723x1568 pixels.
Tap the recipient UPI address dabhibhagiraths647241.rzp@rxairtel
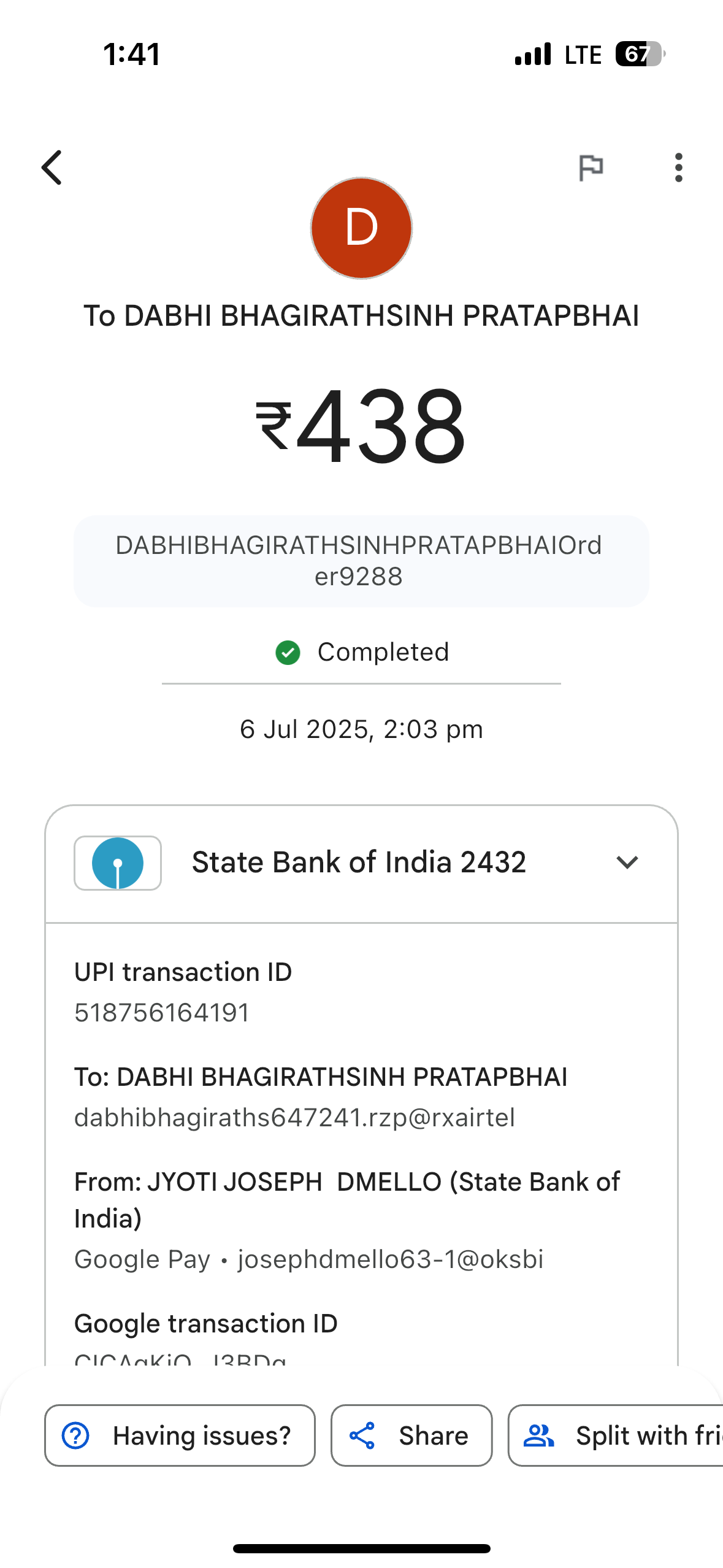coord(294,1118)
